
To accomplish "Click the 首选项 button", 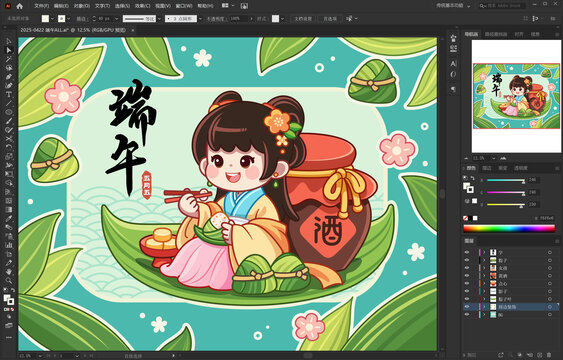I will coord(330,19).
